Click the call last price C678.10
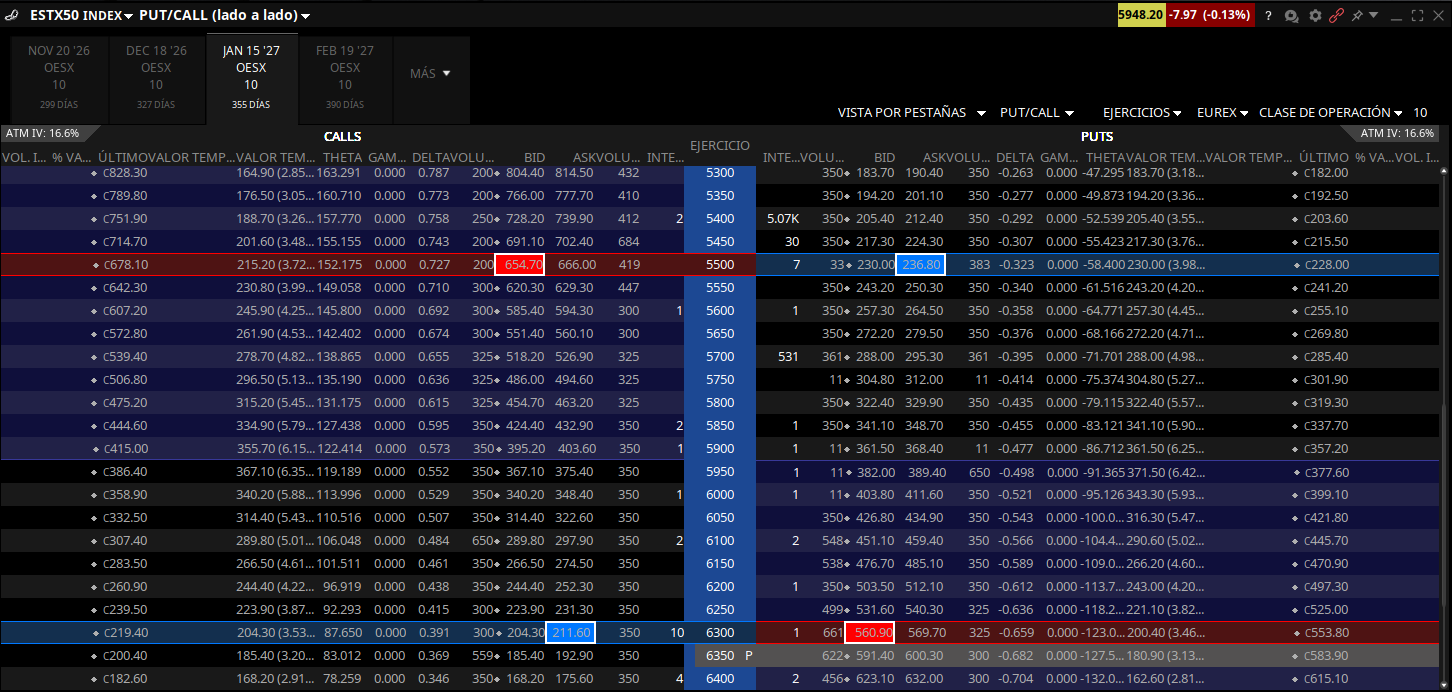 [x=125, y=265]
